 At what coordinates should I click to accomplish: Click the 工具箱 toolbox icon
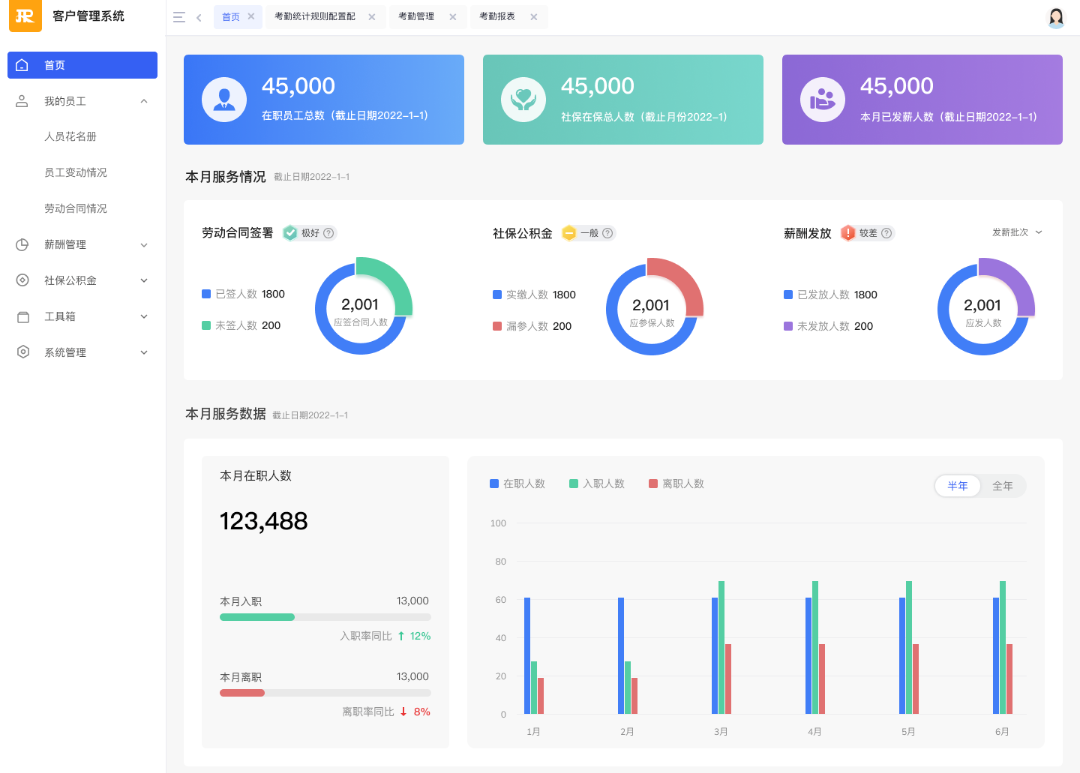click(x=21, y=316)
